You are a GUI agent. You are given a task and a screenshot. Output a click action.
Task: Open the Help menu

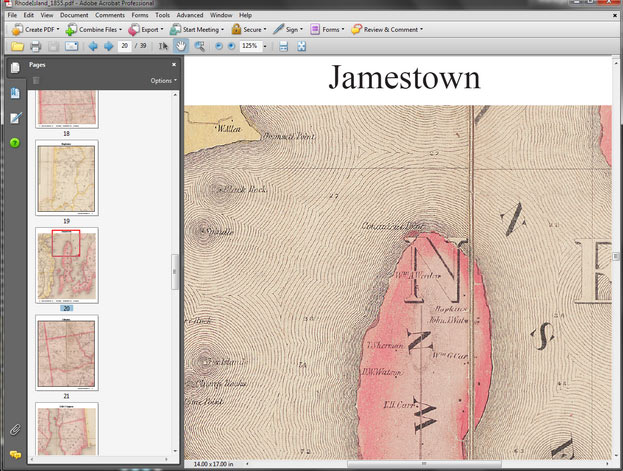coord(245,15)
